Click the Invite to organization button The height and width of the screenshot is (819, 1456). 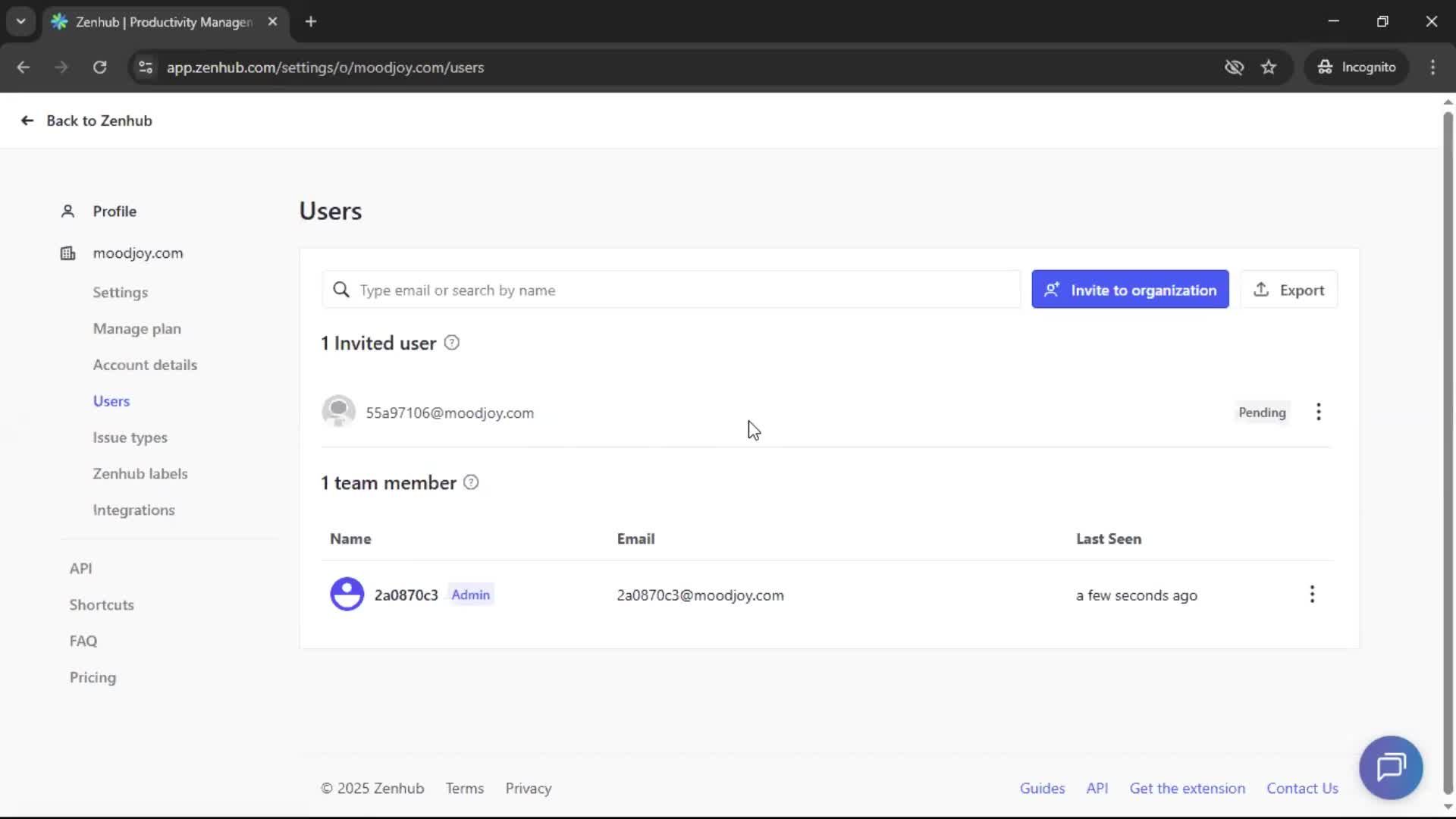(x=1129, y=289)
